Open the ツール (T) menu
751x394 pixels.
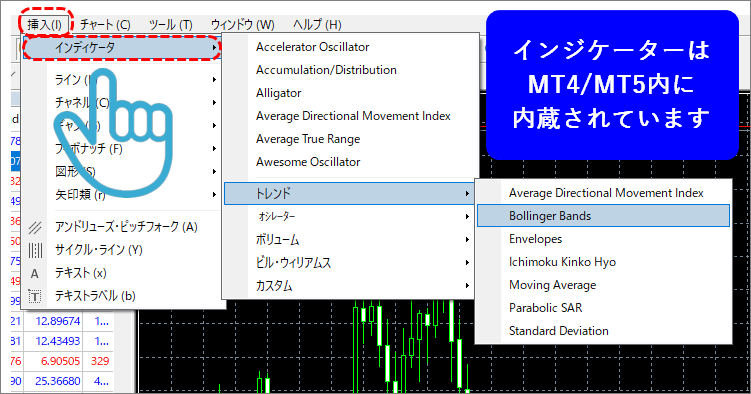click(x=171, y=24)
